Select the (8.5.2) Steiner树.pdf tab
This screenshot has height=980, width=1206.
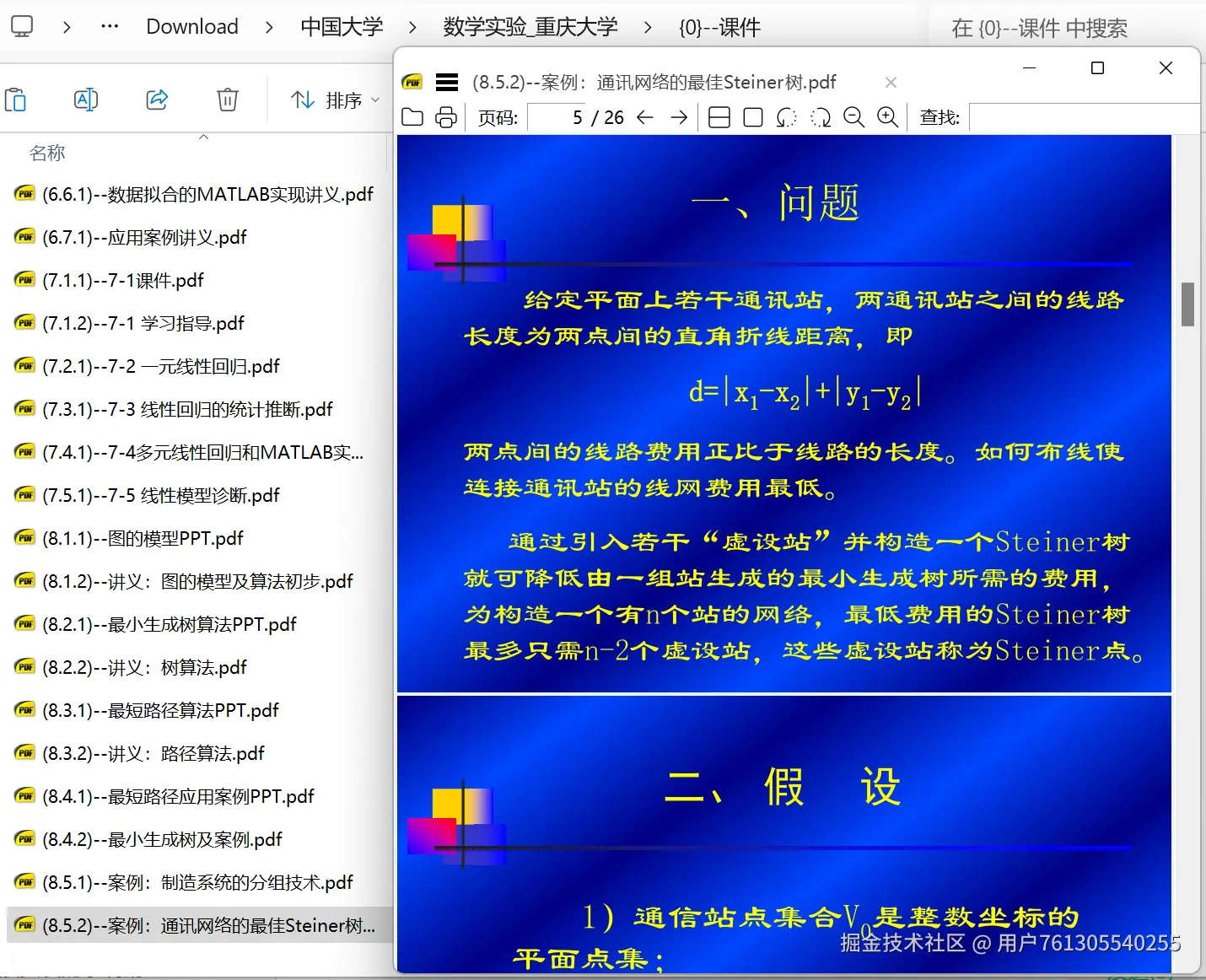tap(654, 82)
